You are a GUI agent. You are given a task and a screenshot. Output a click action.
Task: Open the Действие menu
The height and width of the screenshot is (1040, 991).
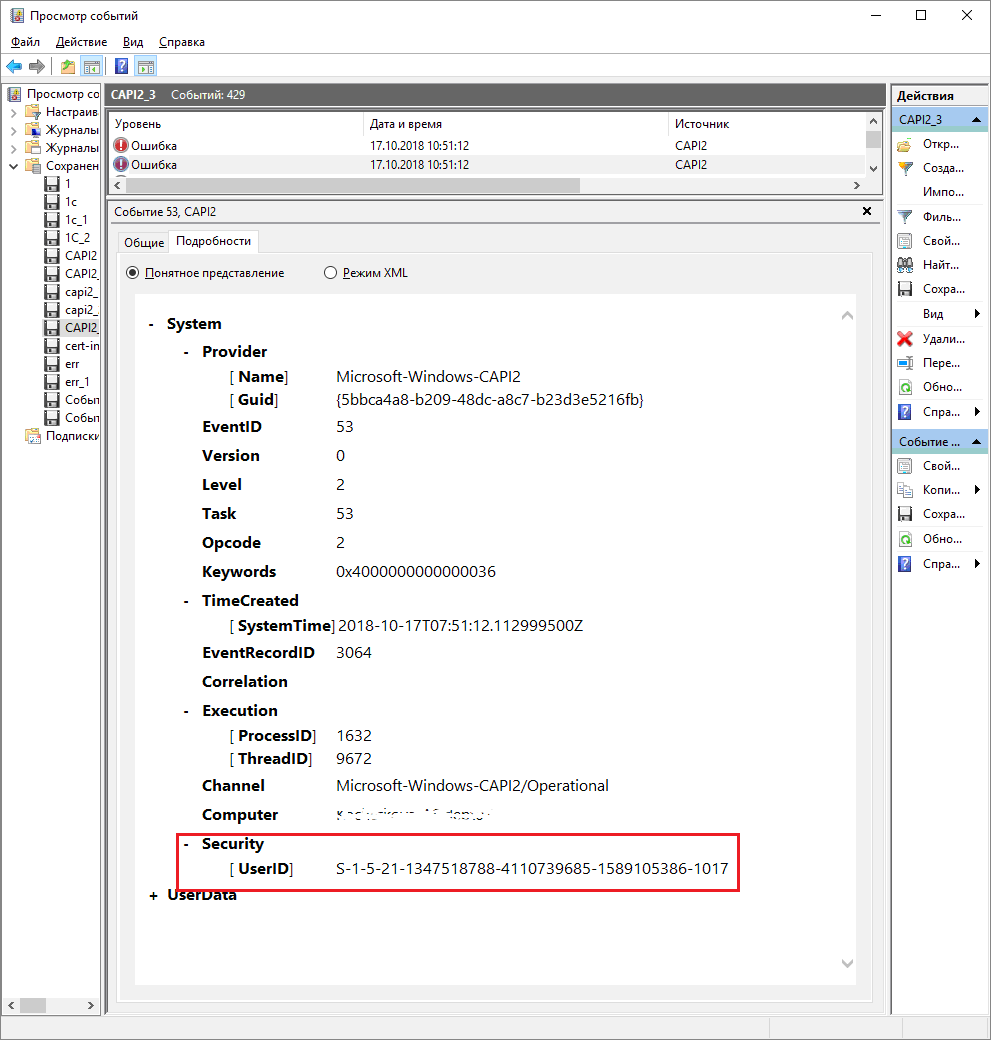click(82, 42)
